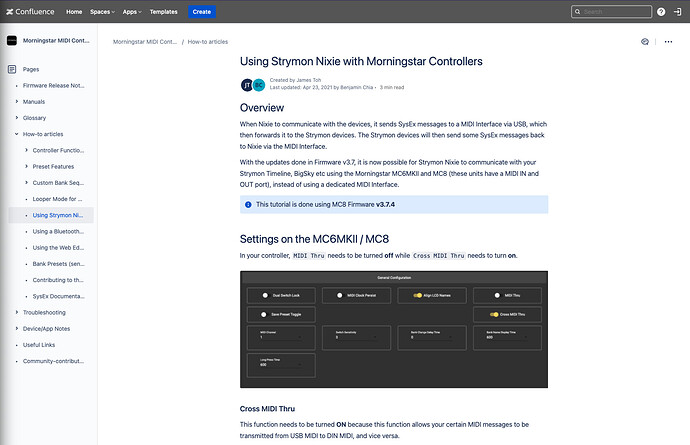Image resolution: width=690 pixels, height=445 pixels.
Task: Click Morningstar MIDI Cont... breadcrumb link
Action: [x=145, y=42]
